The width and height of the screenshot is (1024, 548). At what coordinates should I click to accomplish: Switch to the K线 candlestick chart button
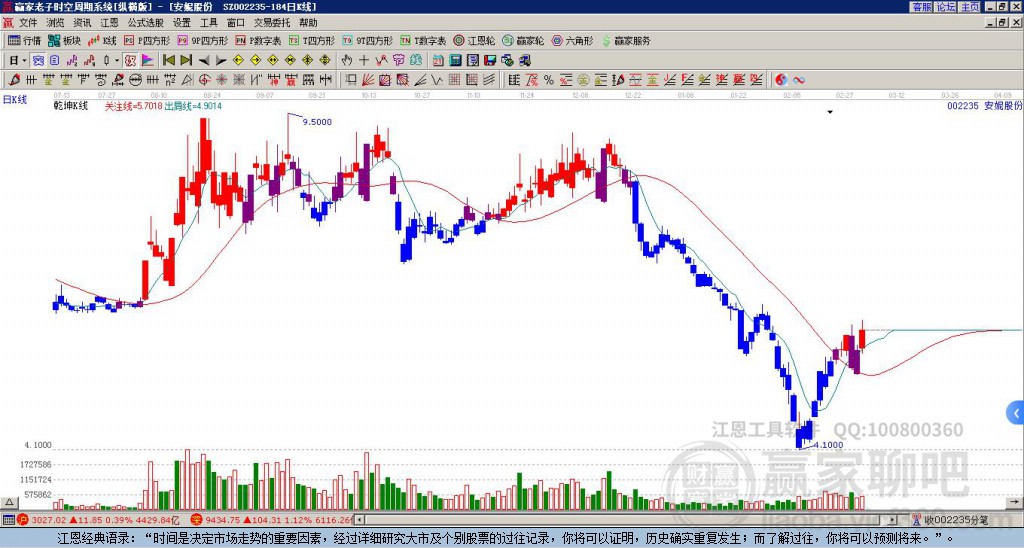[102, 40]
